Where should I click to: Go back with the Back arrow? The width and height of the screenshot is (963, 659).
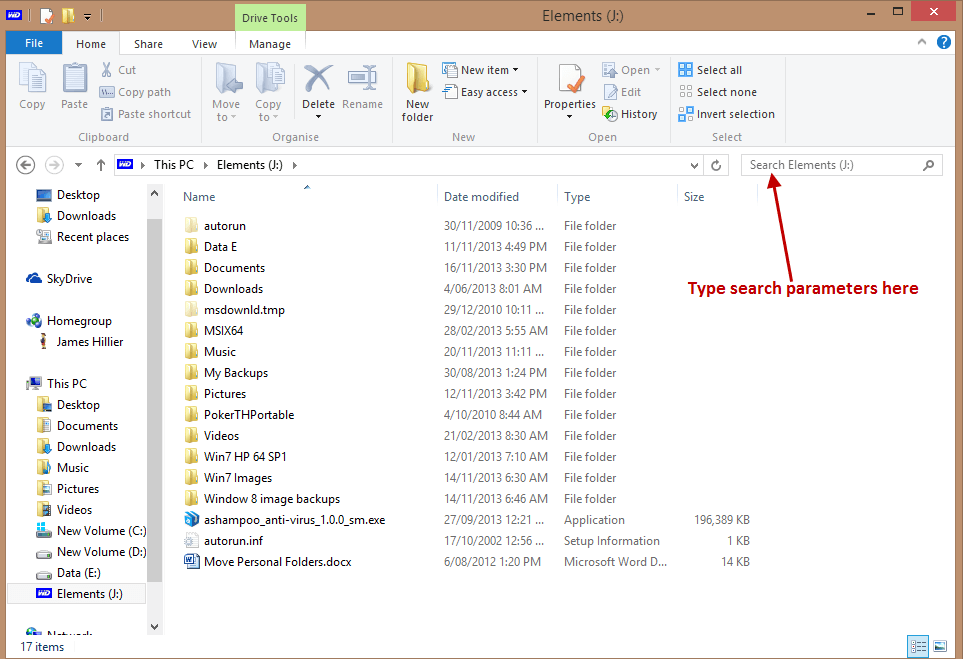click(x=25, y=165)
